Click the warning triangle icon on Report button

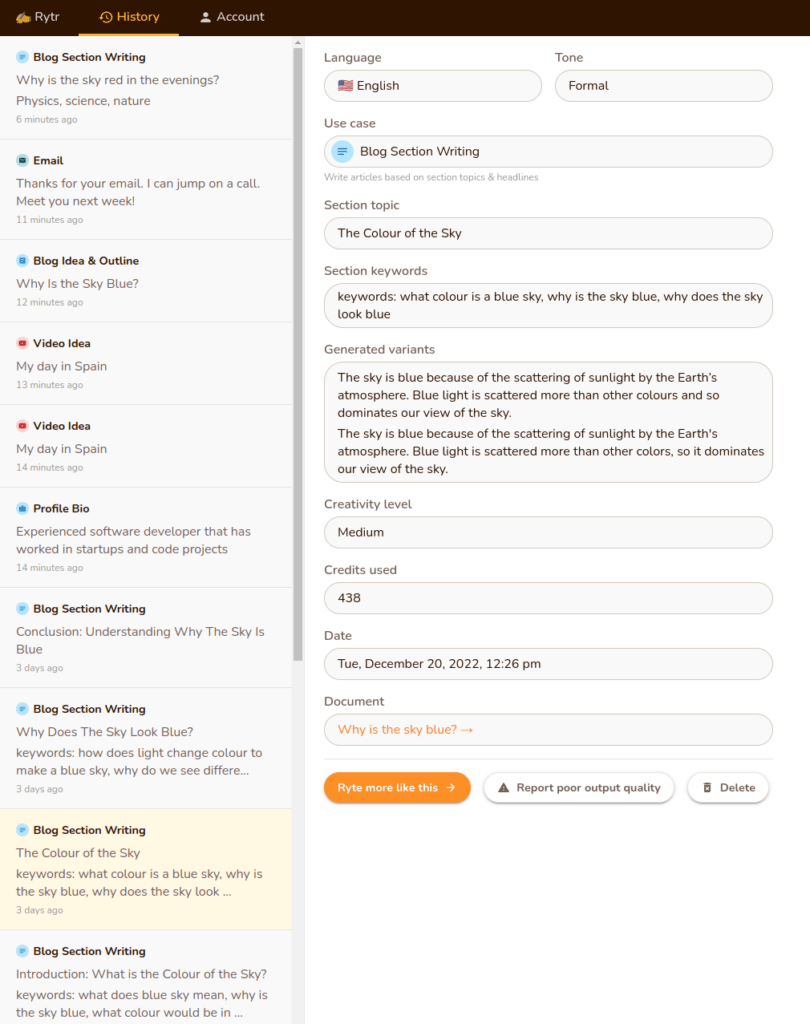[504, 788]
